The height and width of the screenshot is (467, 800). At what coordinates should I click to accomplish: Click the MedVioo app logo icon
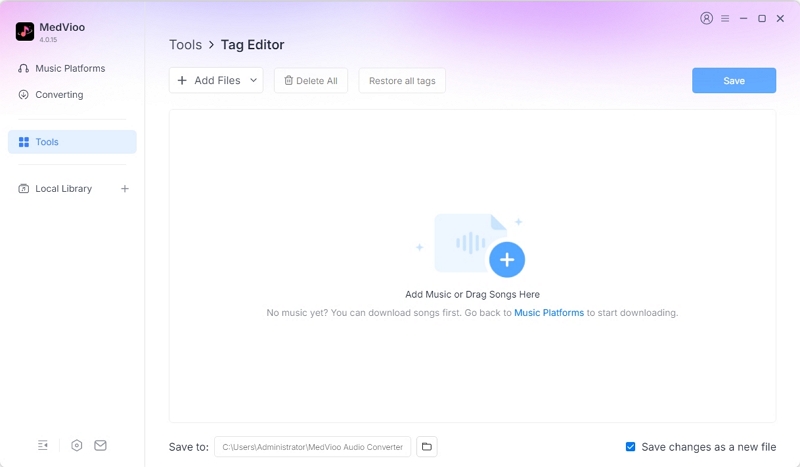24,31
